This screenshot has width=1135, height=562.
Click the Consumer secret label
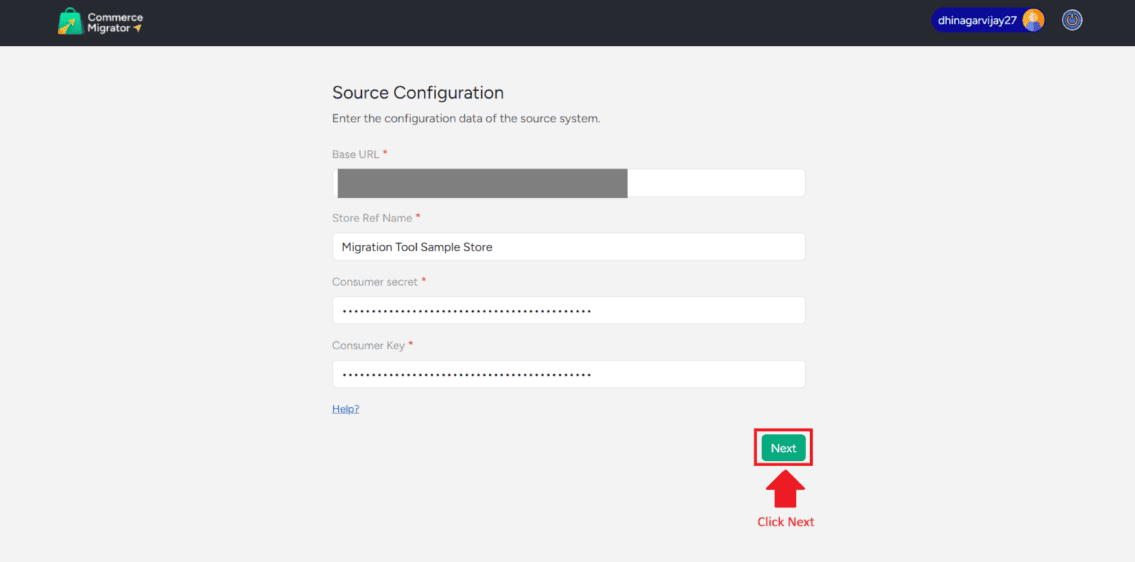(374, 282)
